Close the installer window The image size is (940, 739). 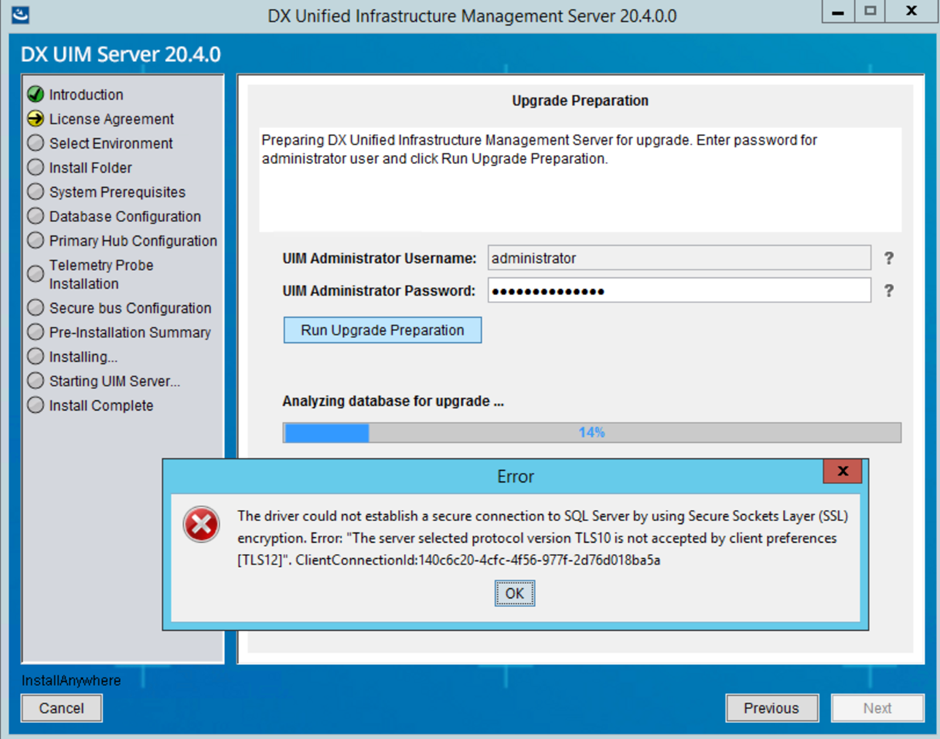coord(911,11)
